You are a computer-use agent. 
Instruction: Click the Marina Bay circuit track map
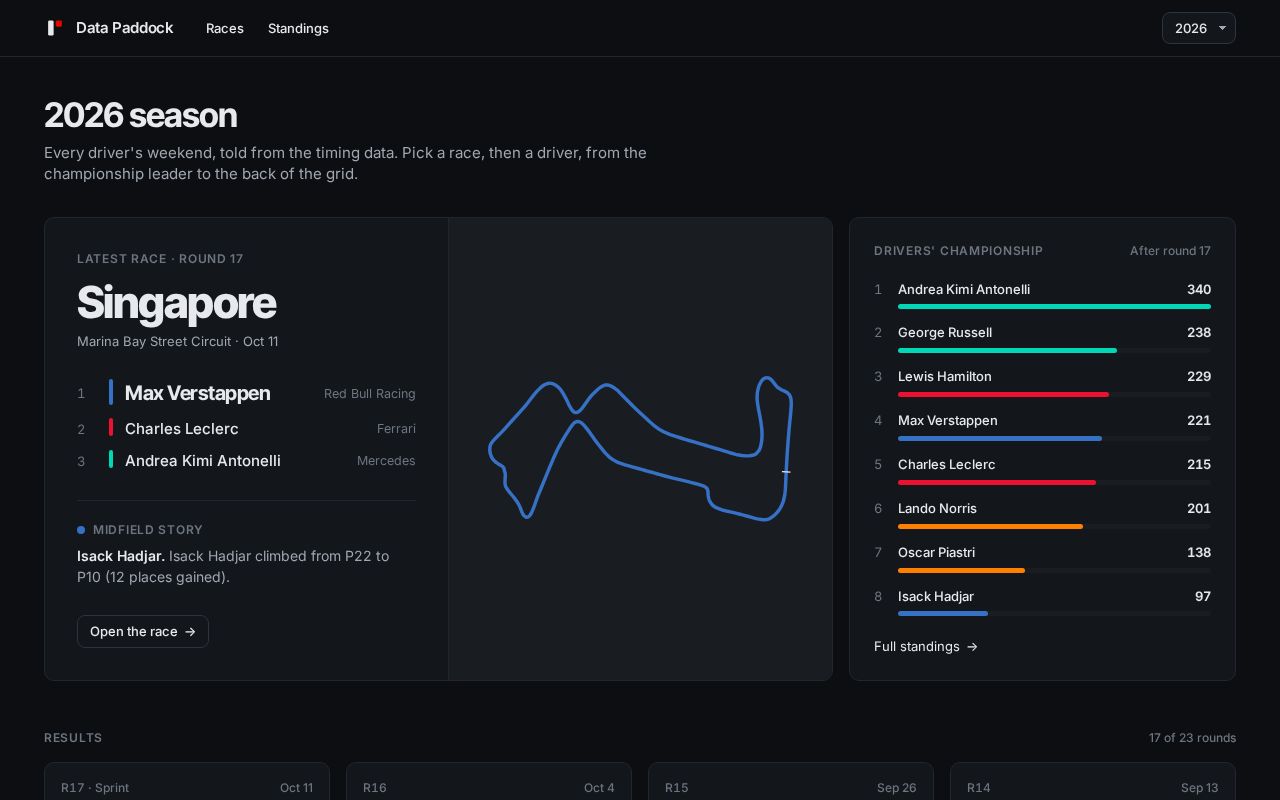pyautogui.click(x=640, y=449)
